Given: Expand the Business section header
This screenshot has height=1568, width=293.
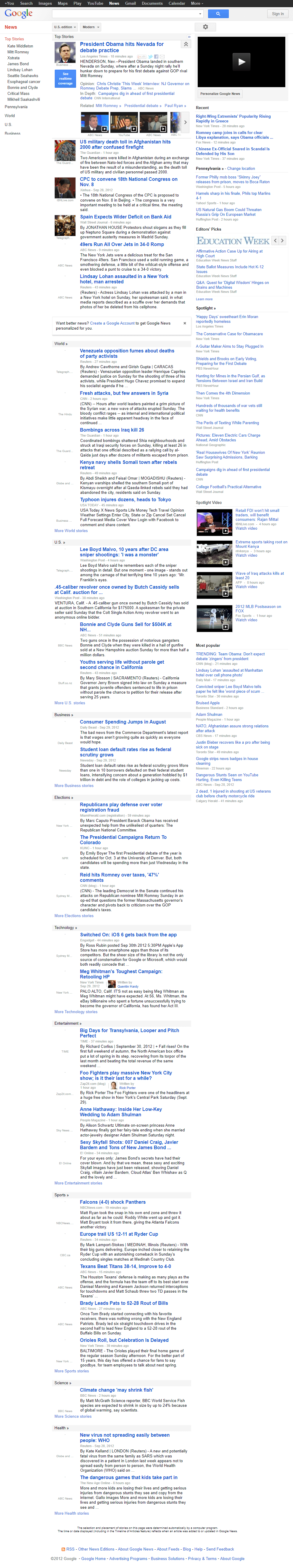Looking at the screenshot, I should (x=64, y=715).
